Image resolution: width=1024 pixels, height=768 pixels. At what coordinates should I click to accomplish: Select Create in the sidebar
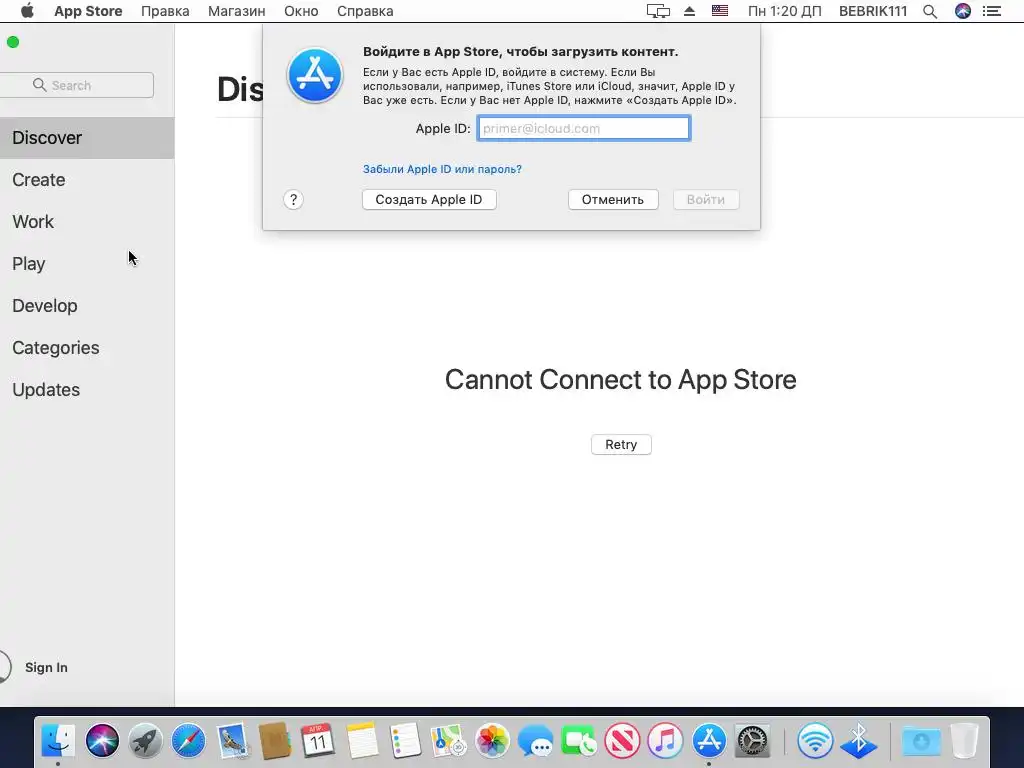[x=39, y=180]
